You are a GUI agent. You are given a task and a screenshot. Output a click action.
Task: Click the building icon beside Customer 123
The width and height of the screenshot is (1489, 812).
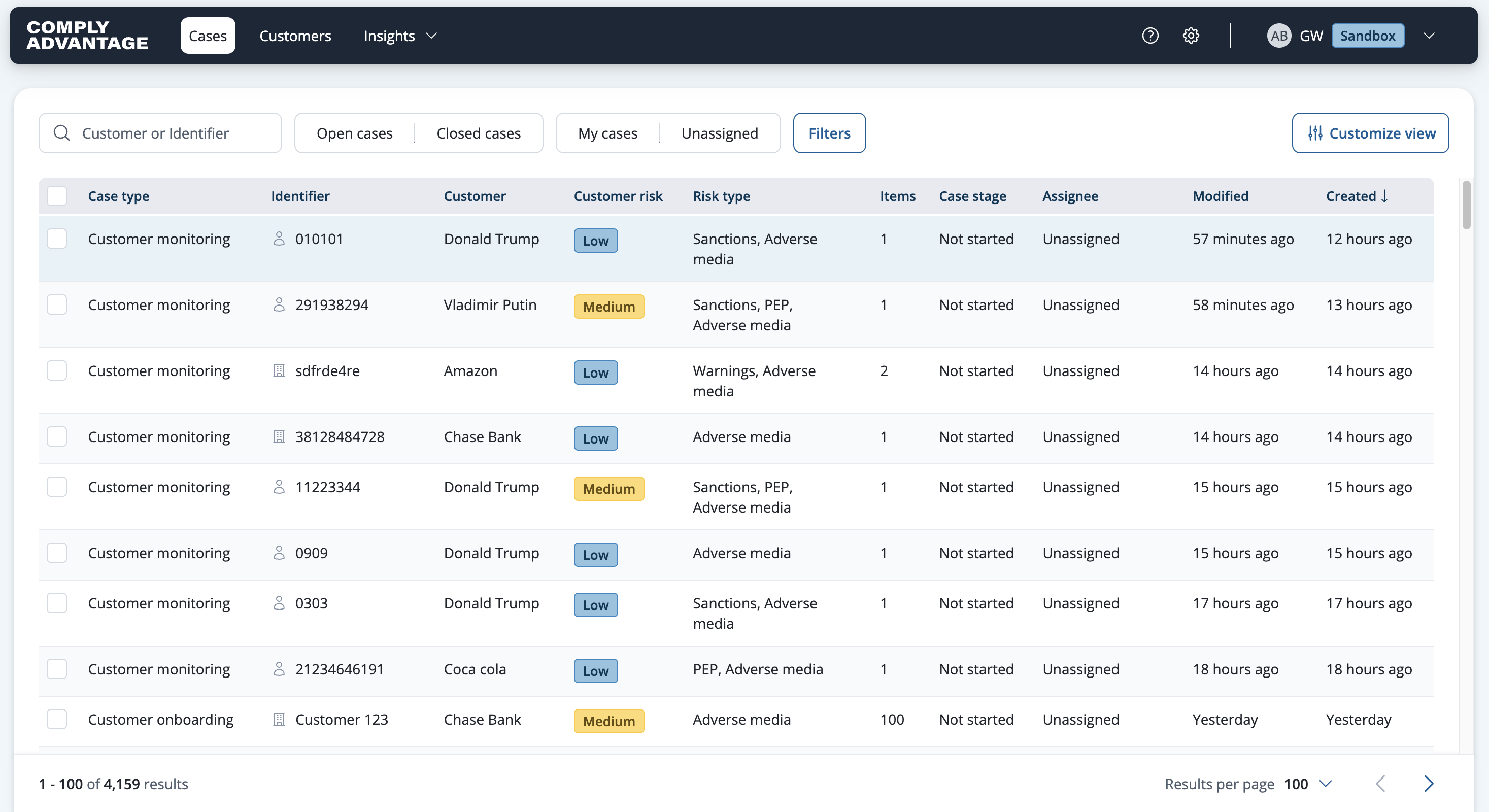point(279,719)
